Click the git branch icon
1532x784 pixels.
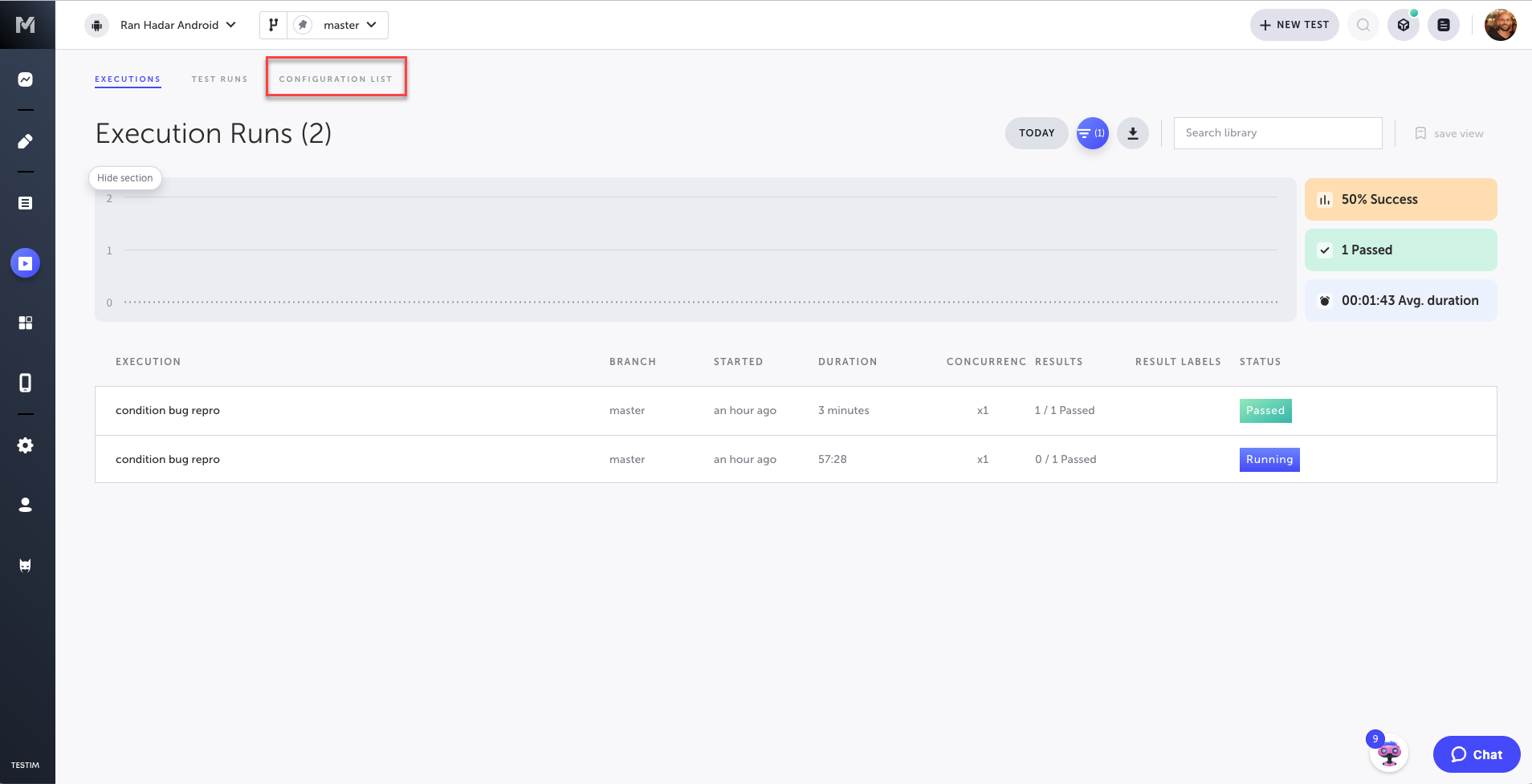point(274,25)
